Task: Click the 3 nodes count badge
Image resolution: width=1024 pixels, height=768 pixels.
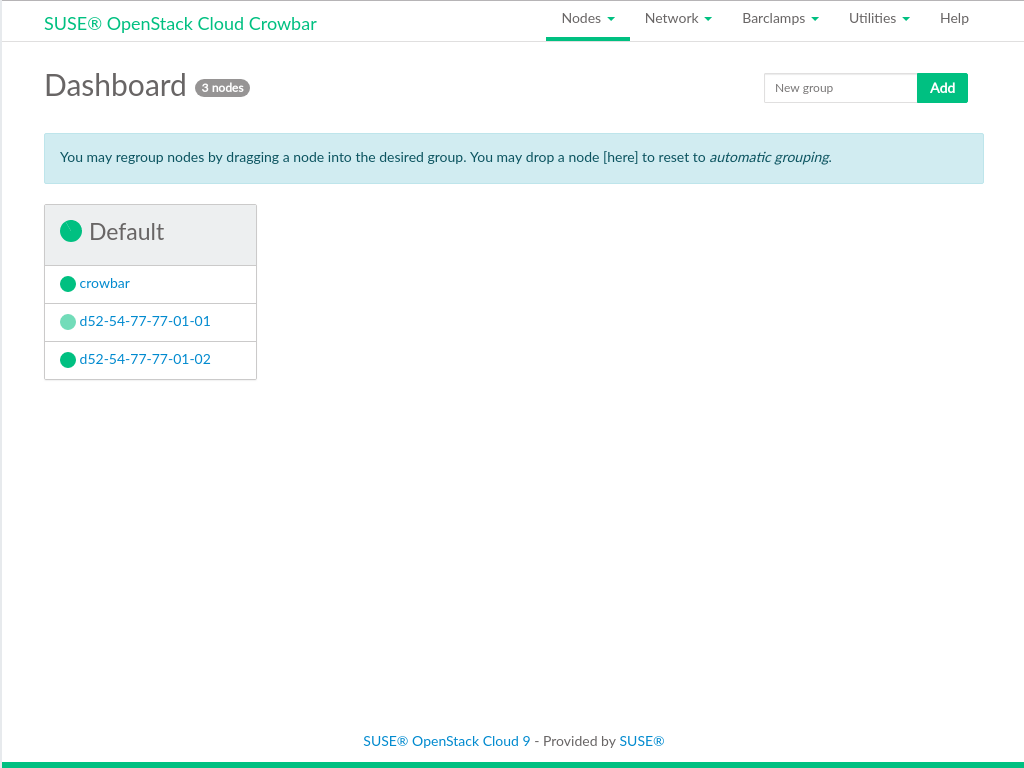Action: tap(222, 88)
